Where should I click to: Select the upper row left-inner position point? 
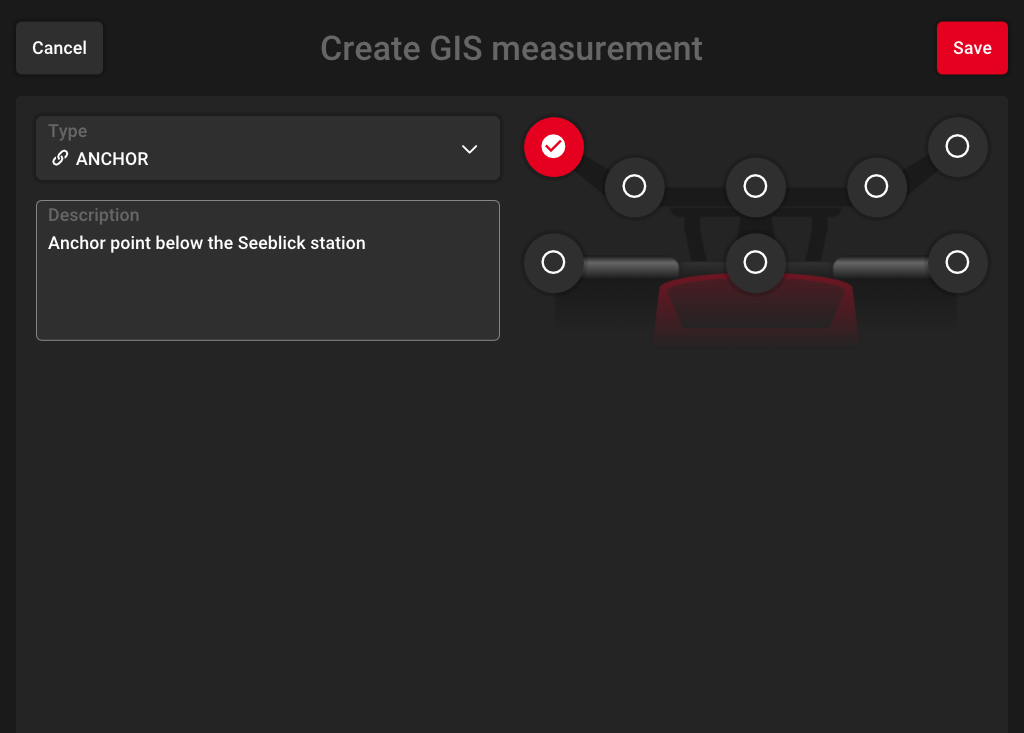pyautogui.click(x=634, y=187)
